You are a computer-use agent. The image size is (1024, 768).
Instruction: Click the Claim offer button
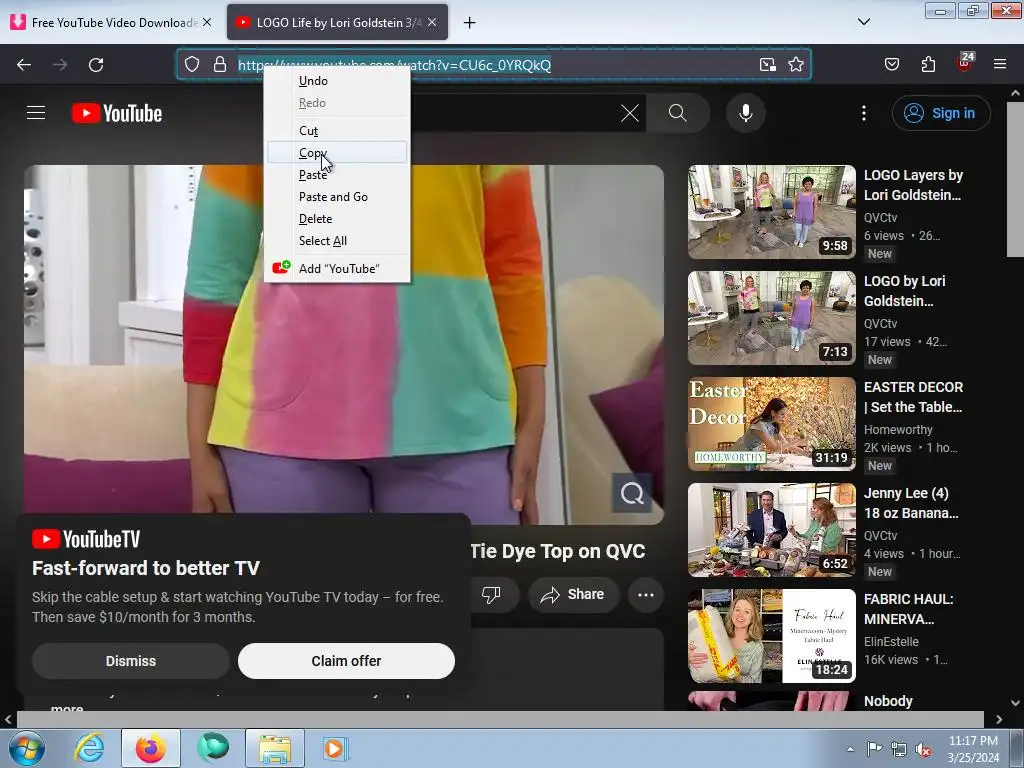pyautogui.click(x=346, y=661)
